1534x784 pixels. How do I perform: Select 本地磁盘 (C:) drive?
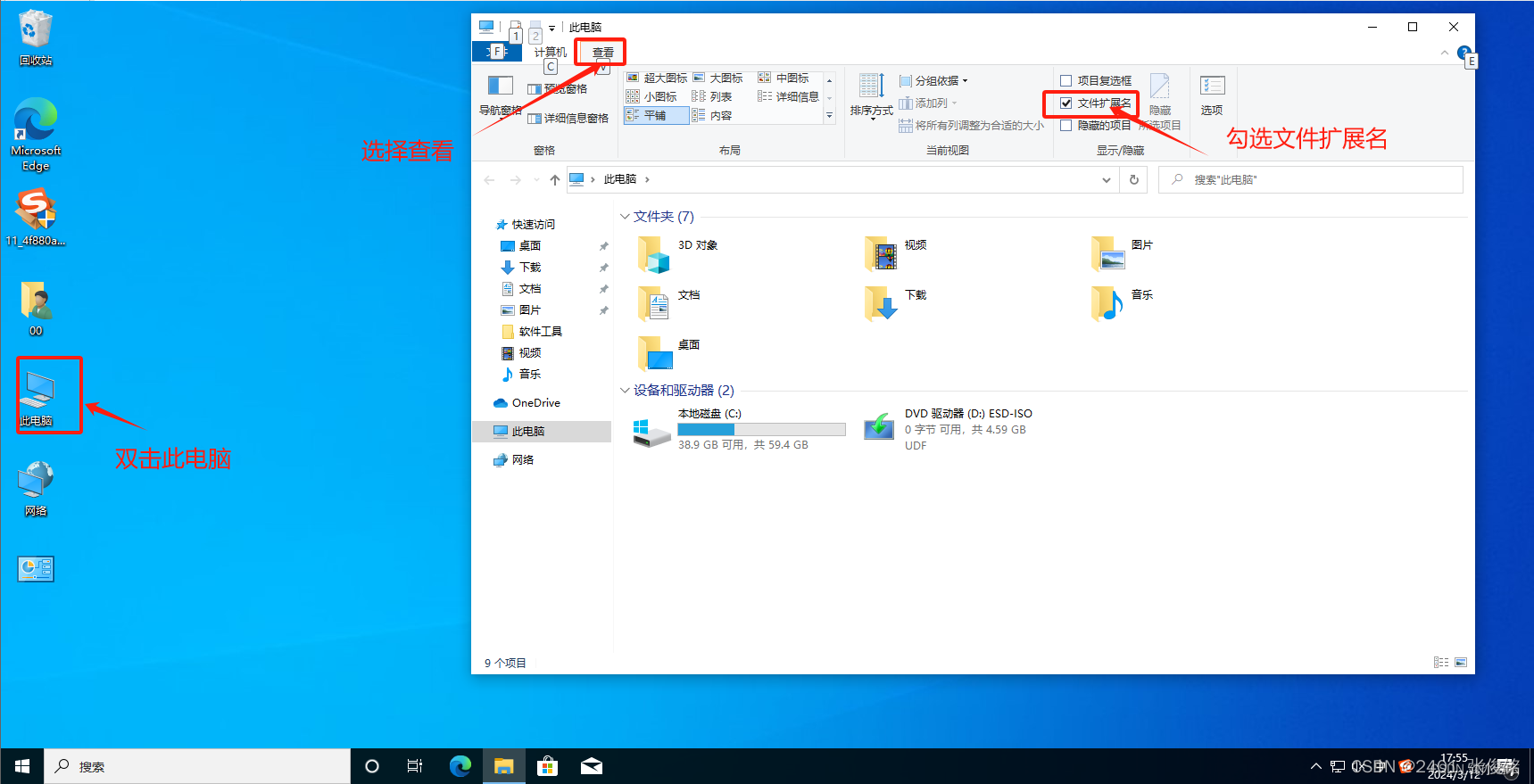coord(739,430)
